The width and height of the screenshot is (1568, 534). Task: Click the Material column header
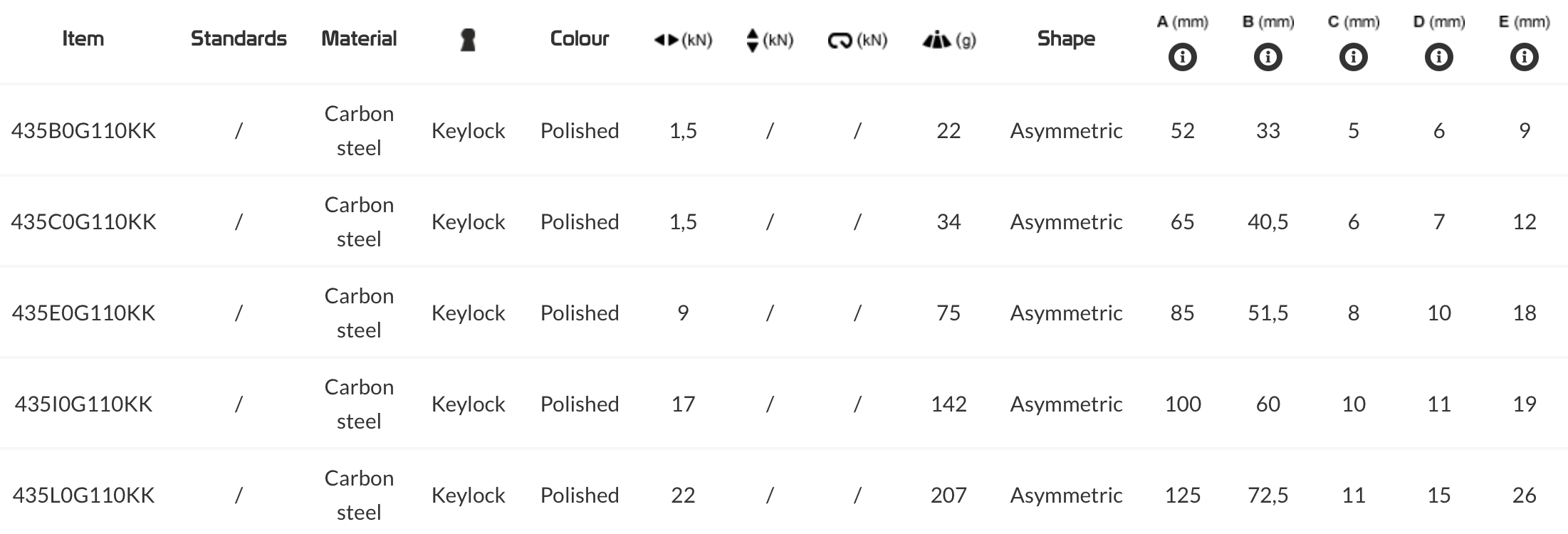[359, 38]
